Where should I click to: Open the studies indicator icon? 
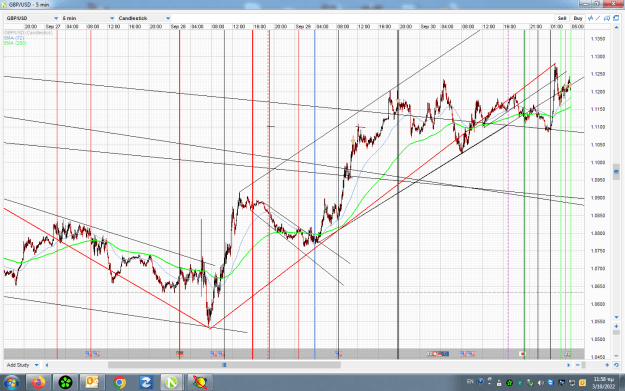point(590,18)
